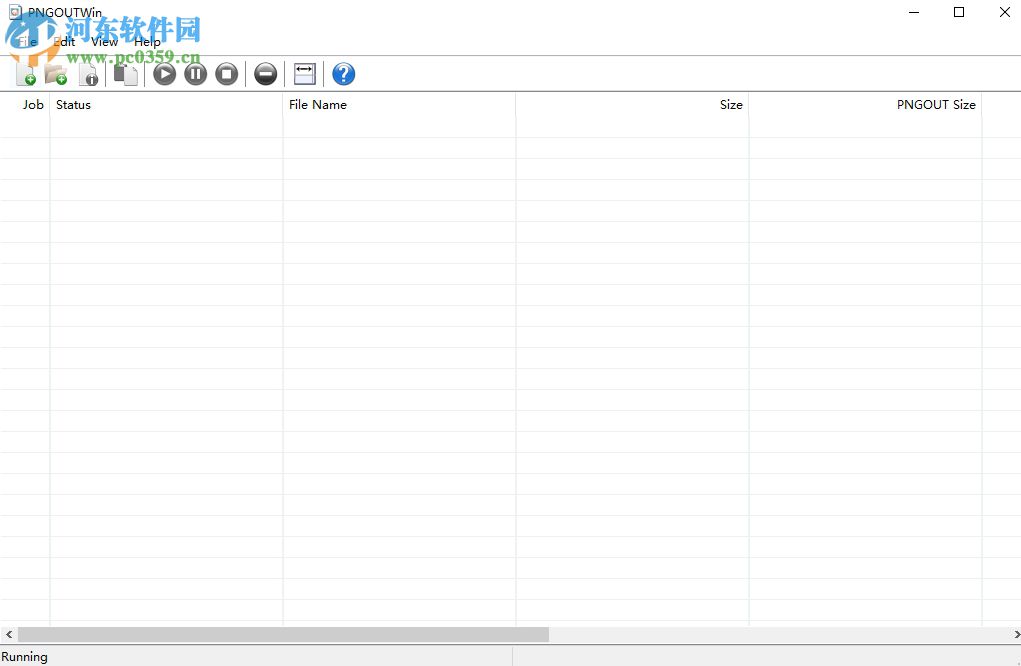The width and height of the screenshot is (1021, 666).
Task: Click the scroll right arrow
Action: coord(1016,634)
